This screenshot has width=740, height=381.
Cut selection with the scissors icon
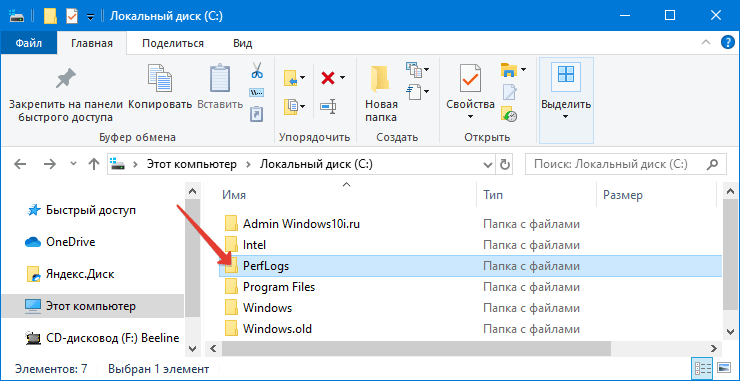(257, 70)
